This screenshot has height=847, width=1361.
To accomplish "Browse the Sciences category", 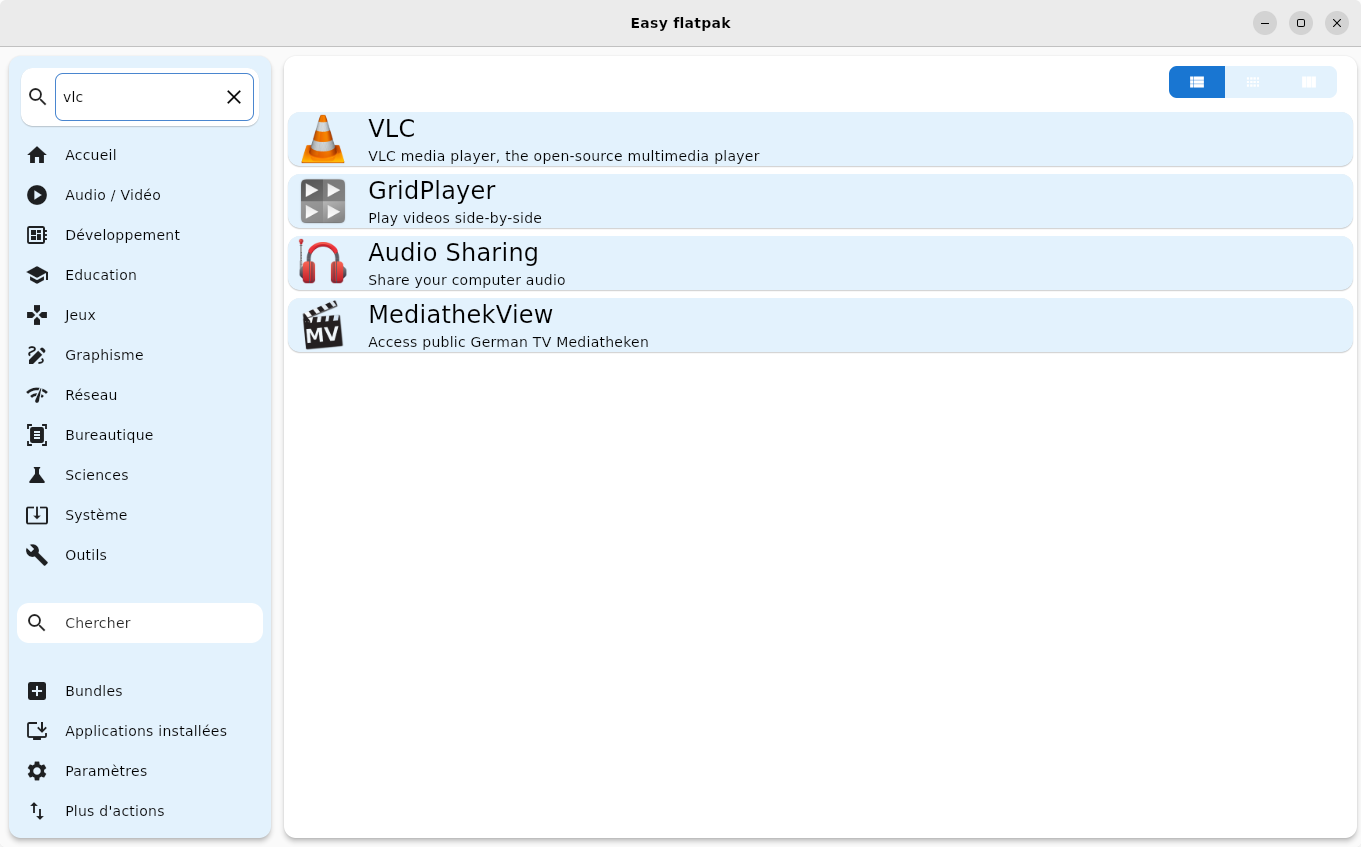I will click(140, 475).
